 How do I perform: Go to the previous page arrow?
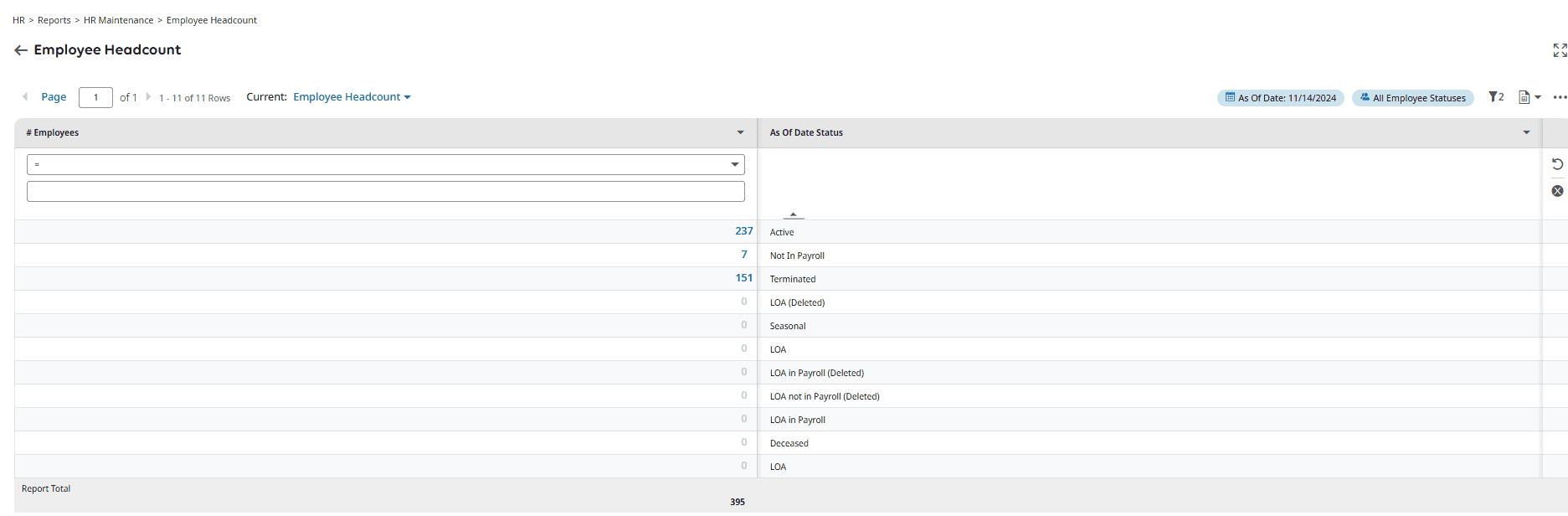click(x=25, y=97)
